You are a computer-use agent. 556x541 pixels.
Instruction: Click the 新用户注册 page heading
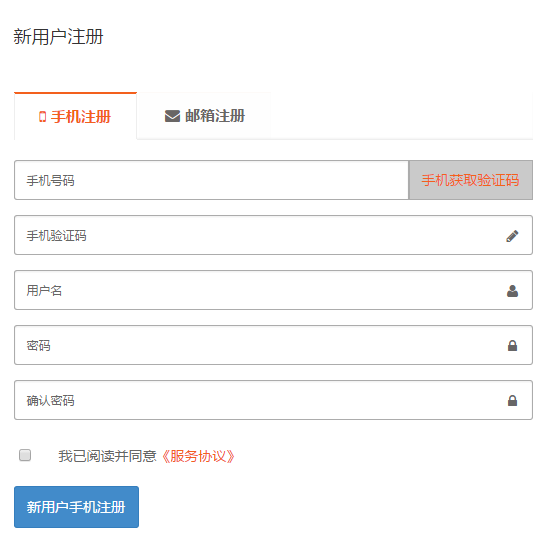(x=58, y=37)
